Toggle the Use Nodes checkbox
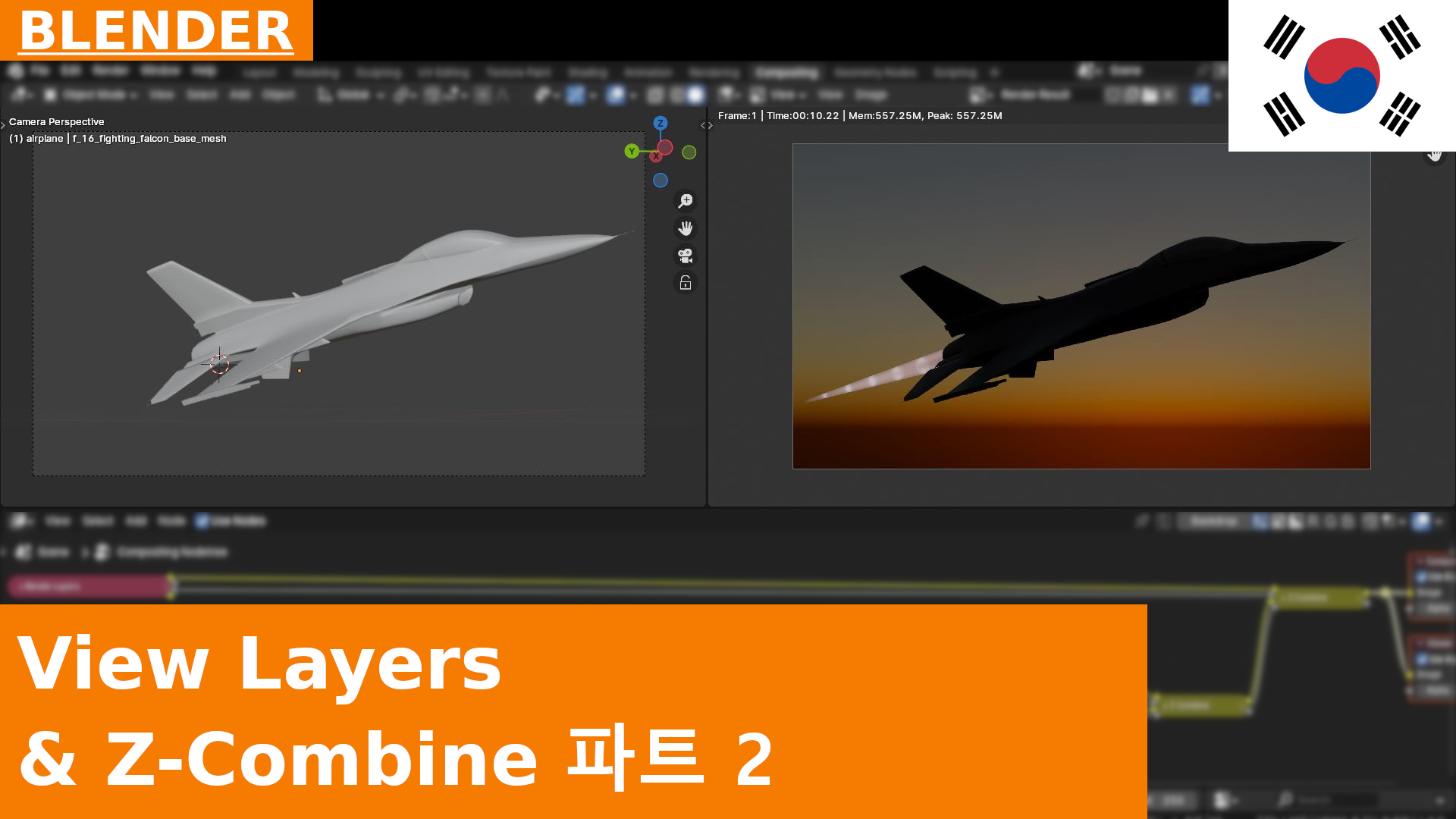1456x819 pixels. click(202, 521)
